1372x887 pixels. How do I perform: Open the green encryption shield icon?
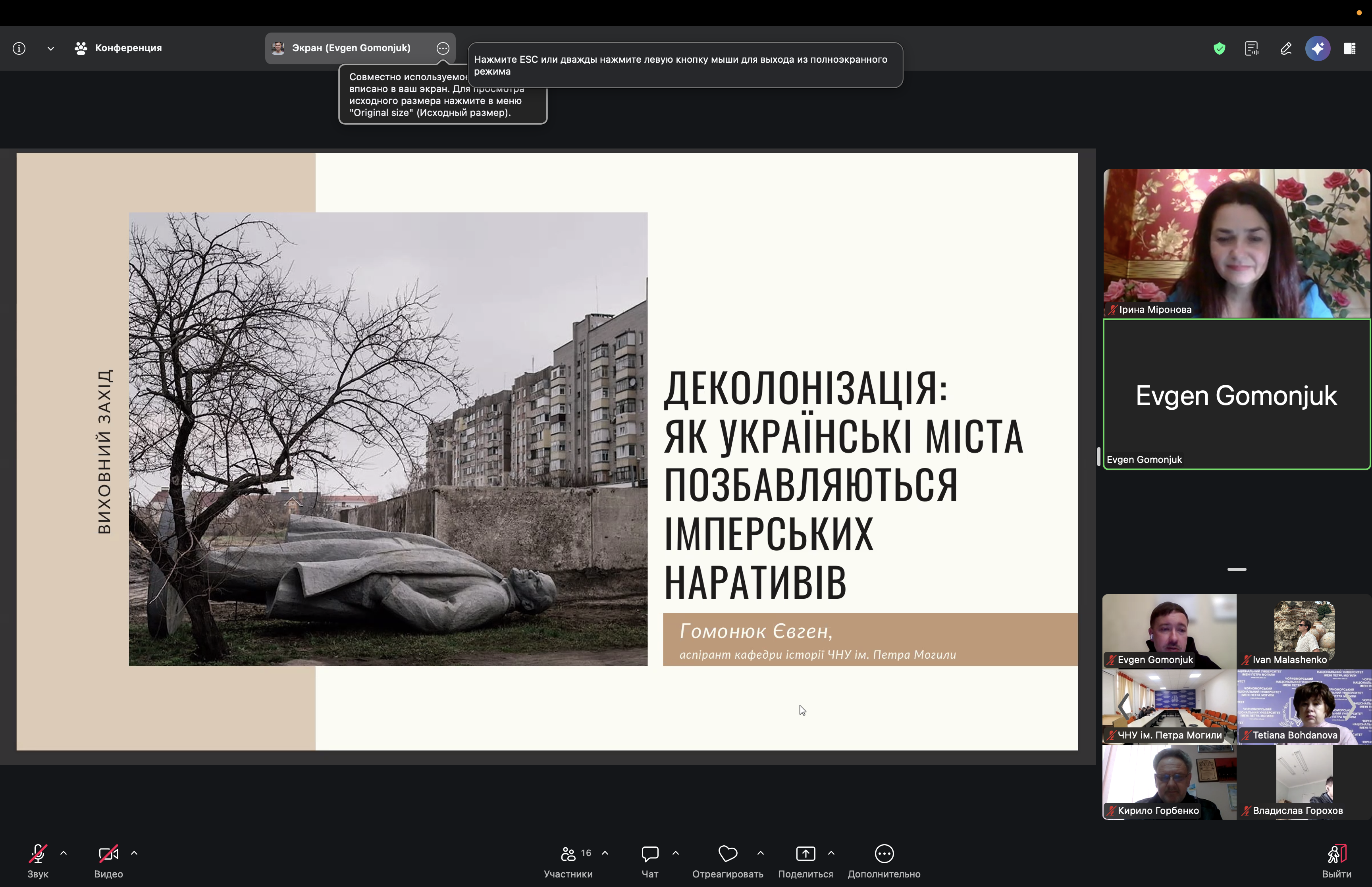1219,48
